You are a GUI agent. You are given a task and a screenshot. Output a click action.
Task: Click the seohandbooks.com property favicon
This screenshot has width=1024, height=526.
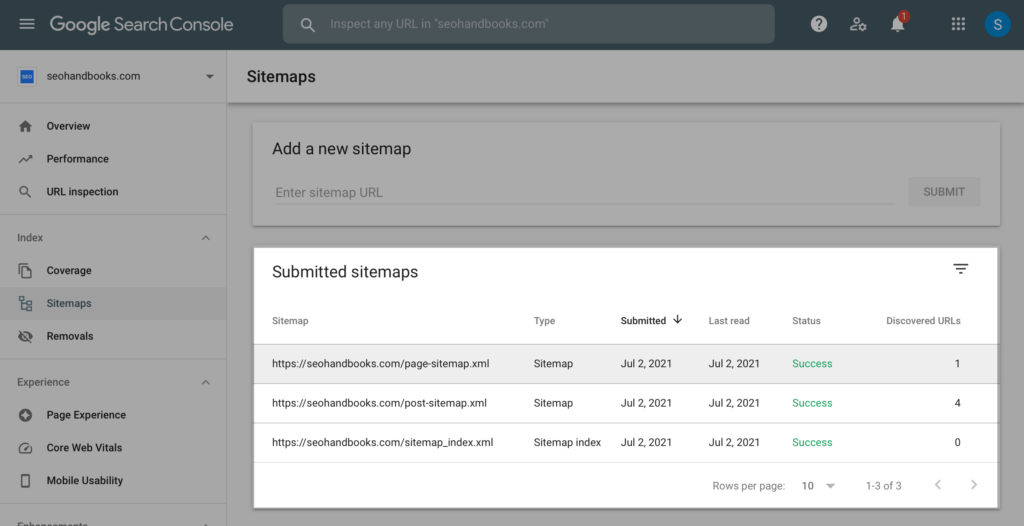click(x=27, y=76)
